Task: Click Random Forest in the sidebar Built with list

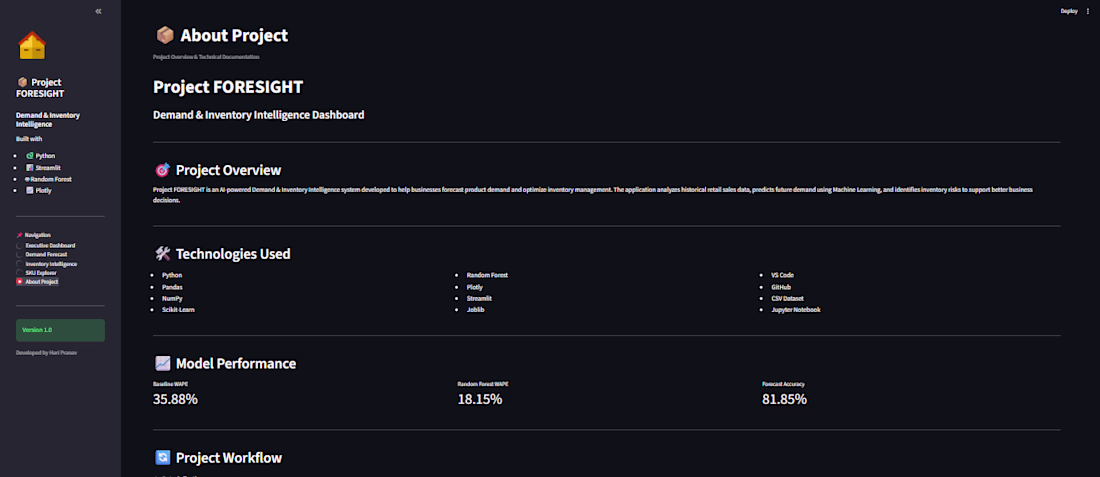Action: point(51,179)
